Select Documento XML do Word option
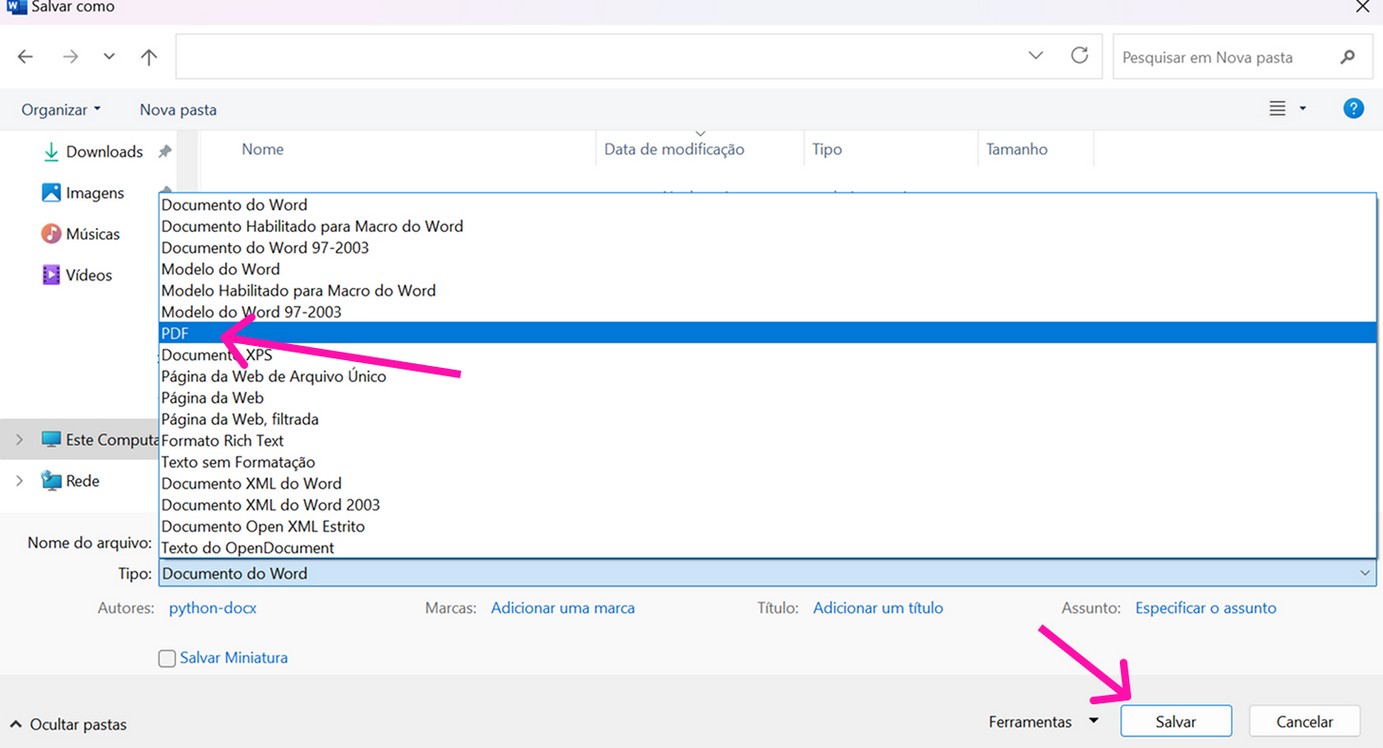Viewport: 1383px width, 748px height. click(x=767, y=483)
